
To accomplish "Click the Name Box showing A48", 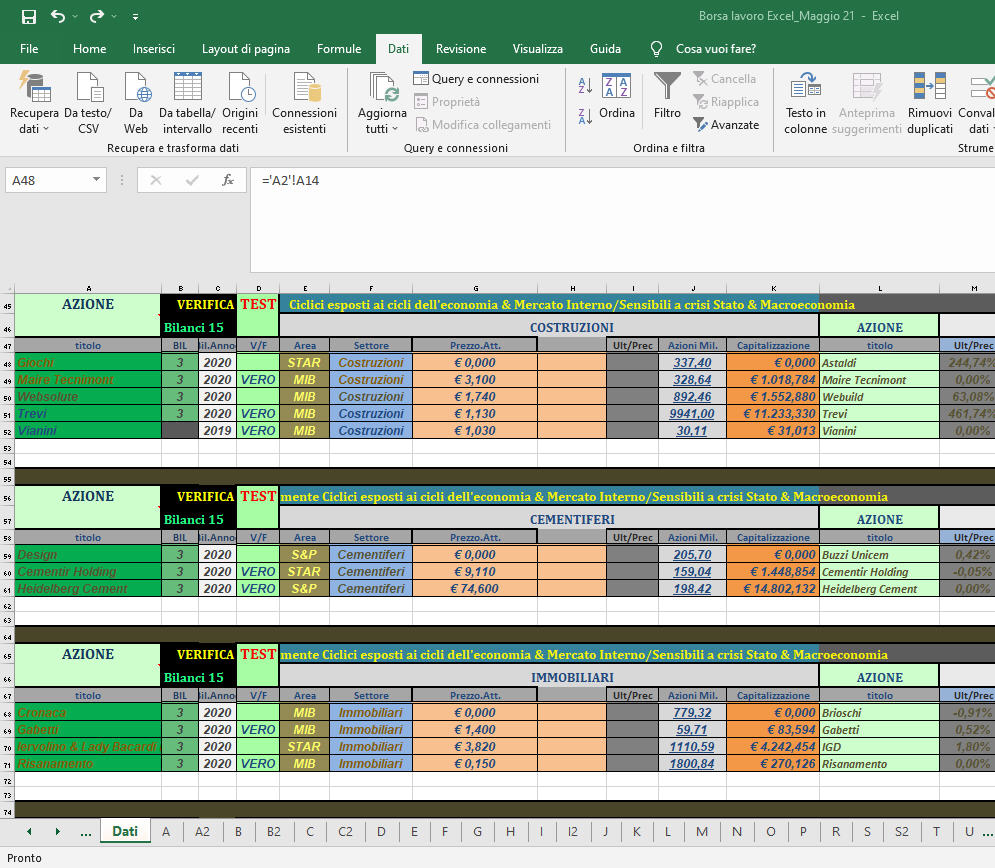I will pyautogui.click(x=48, y=180).
